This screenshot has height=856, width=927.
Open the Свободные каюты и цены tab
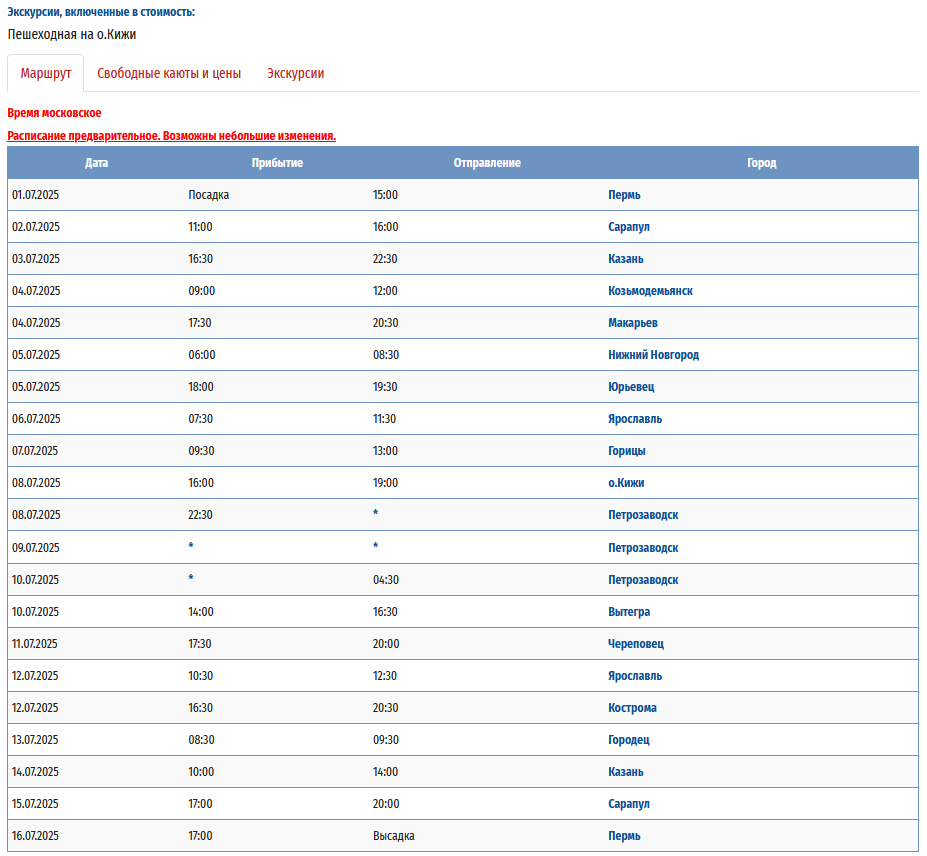(x=169, y=73)
